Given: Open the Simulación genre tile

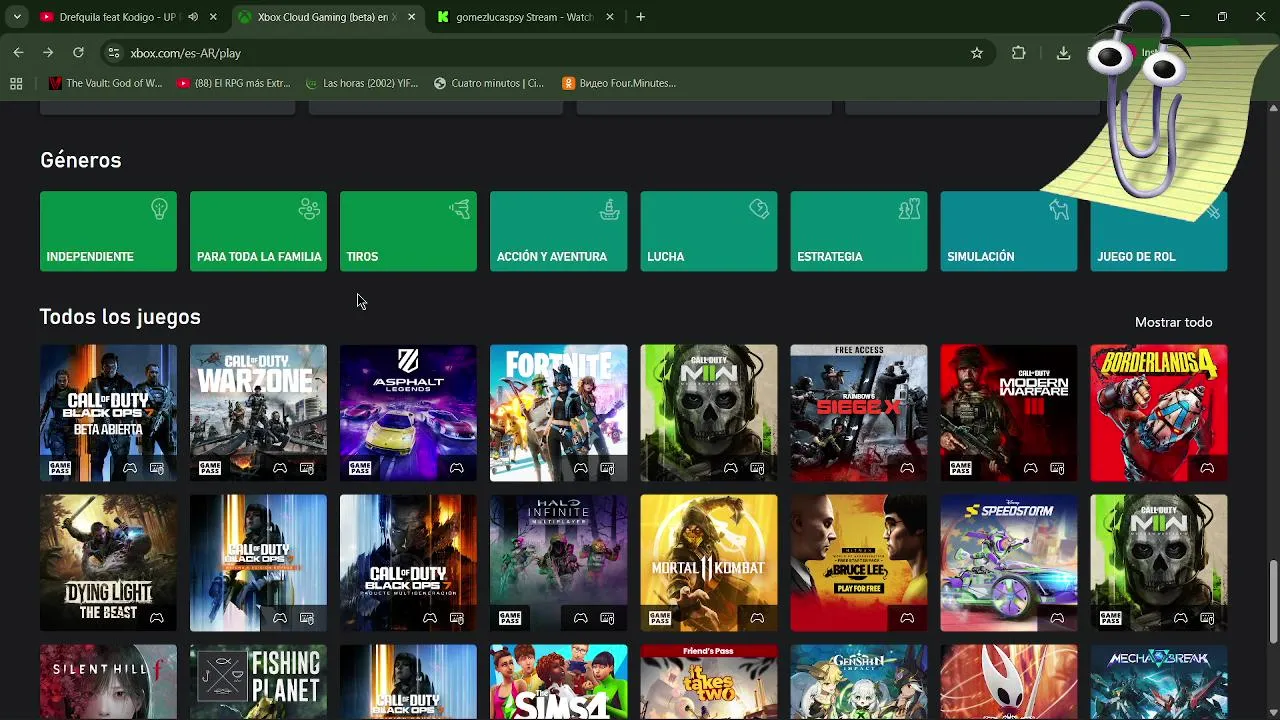Looking at the screenshot, I should [1008, 231].
